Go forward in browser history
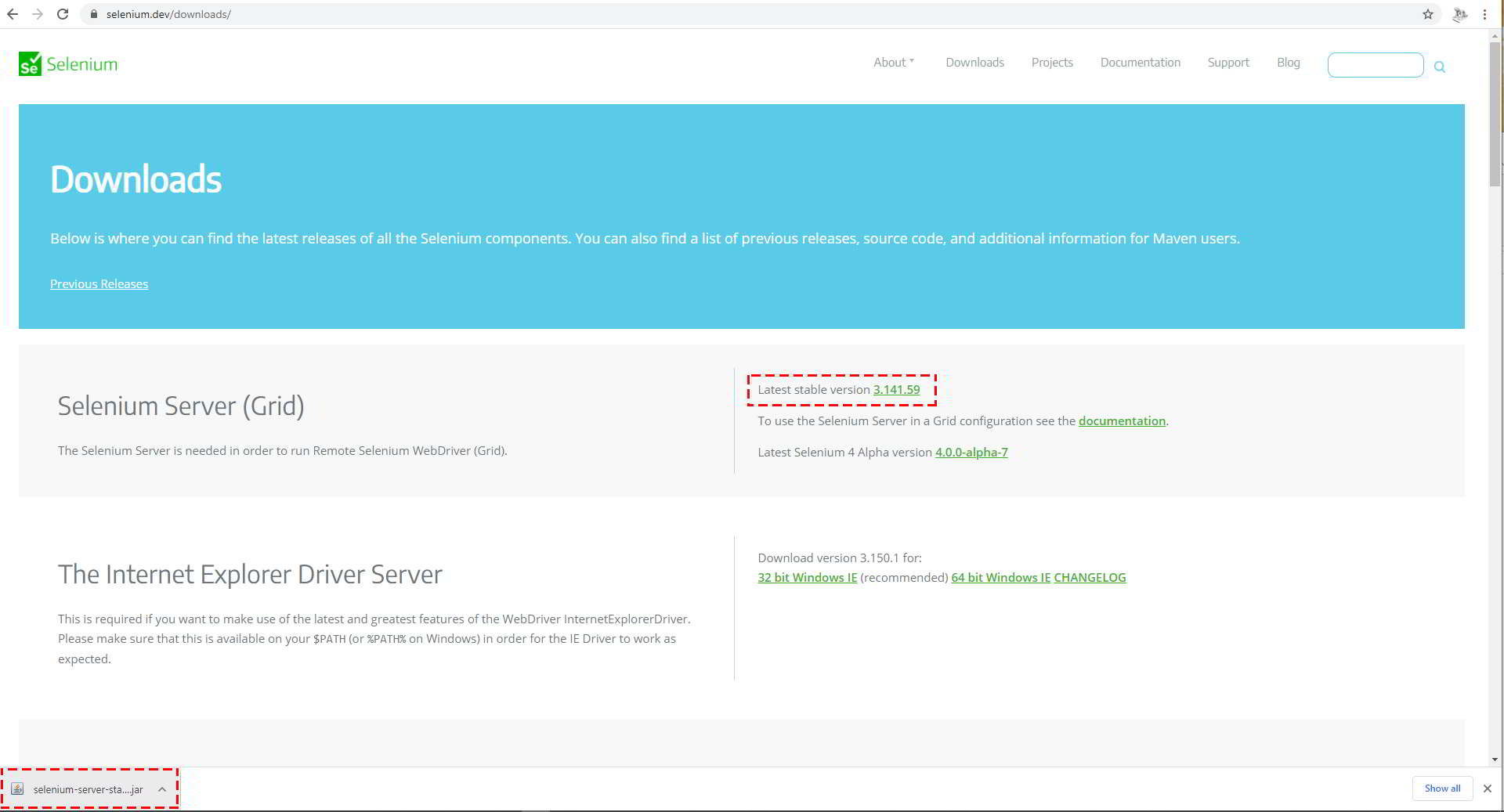1504x812 pixels. pos(38,14)
